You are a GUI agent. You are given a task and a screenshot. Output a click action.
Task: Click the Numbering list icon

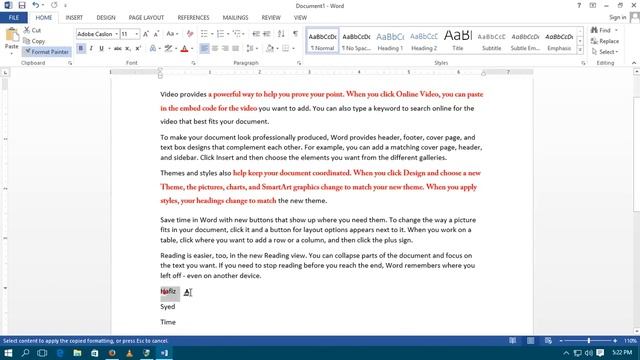220,34
